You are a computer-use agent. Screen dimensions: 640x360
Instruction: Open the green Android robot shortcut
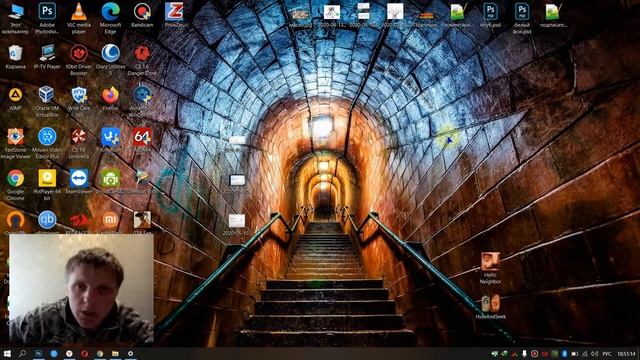click(111, 178)
